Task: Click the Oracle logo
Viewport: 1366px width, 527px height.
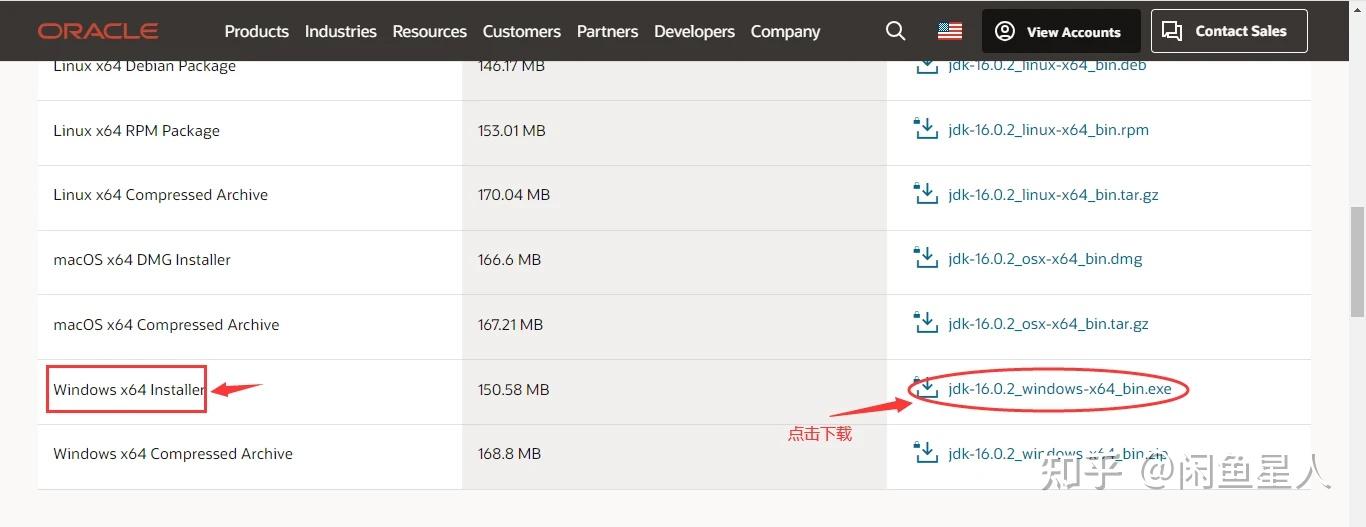Action: click(98, 31)
